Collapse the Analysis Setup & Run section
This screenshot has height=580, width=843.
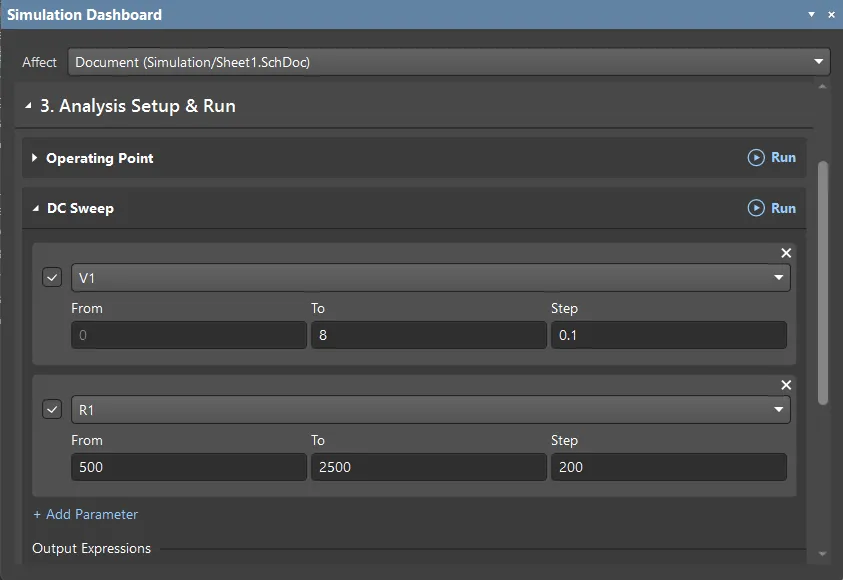tap(27, 105)
